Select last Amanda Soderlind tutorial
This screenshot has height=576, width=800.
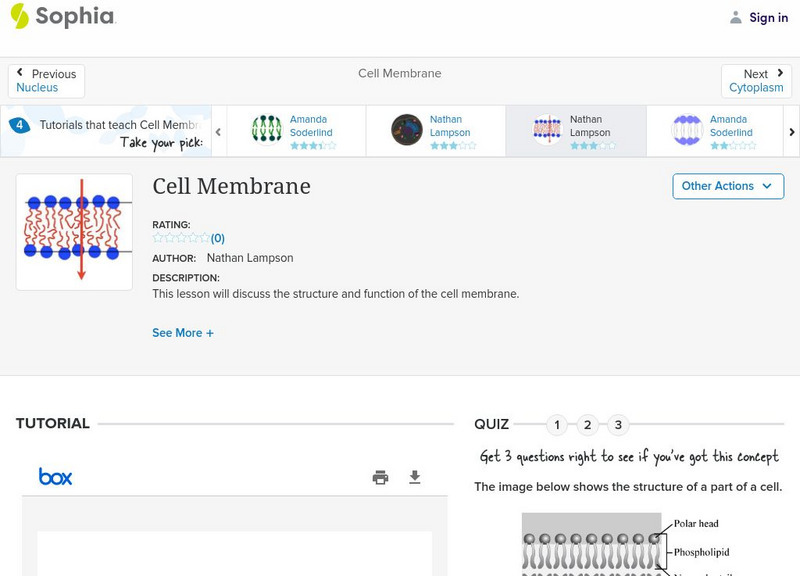point(716,131)
